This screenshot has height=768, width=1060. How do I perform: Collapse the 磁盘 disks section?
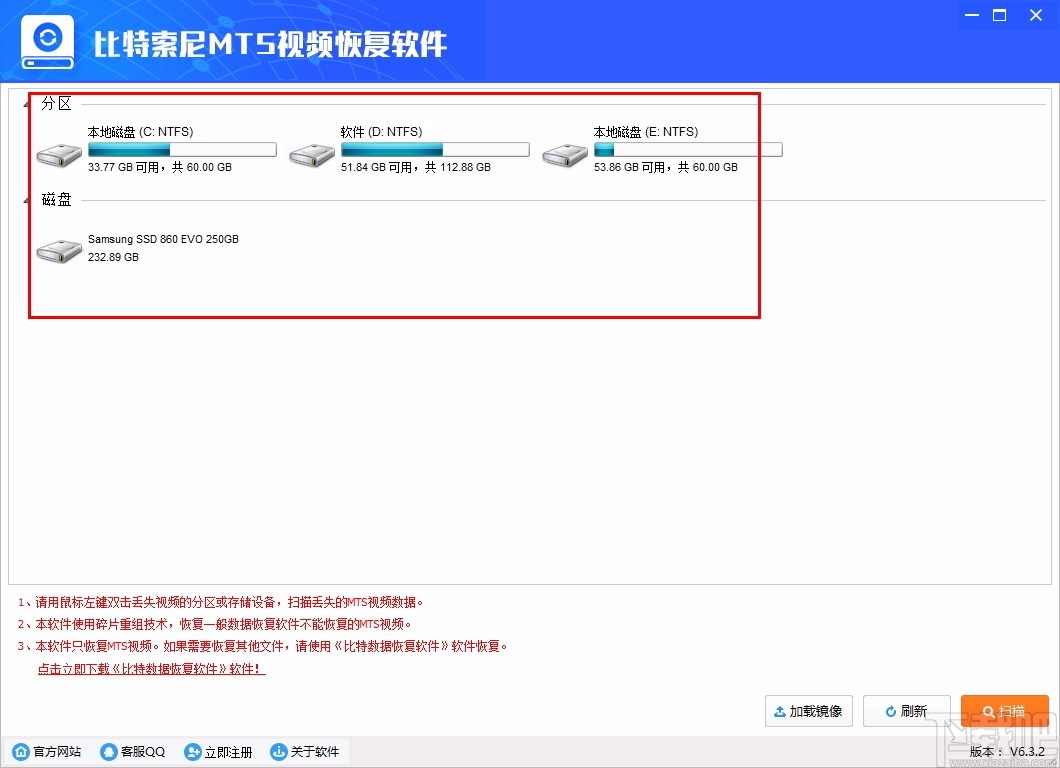pyautogui.click(x=25, y=198)
